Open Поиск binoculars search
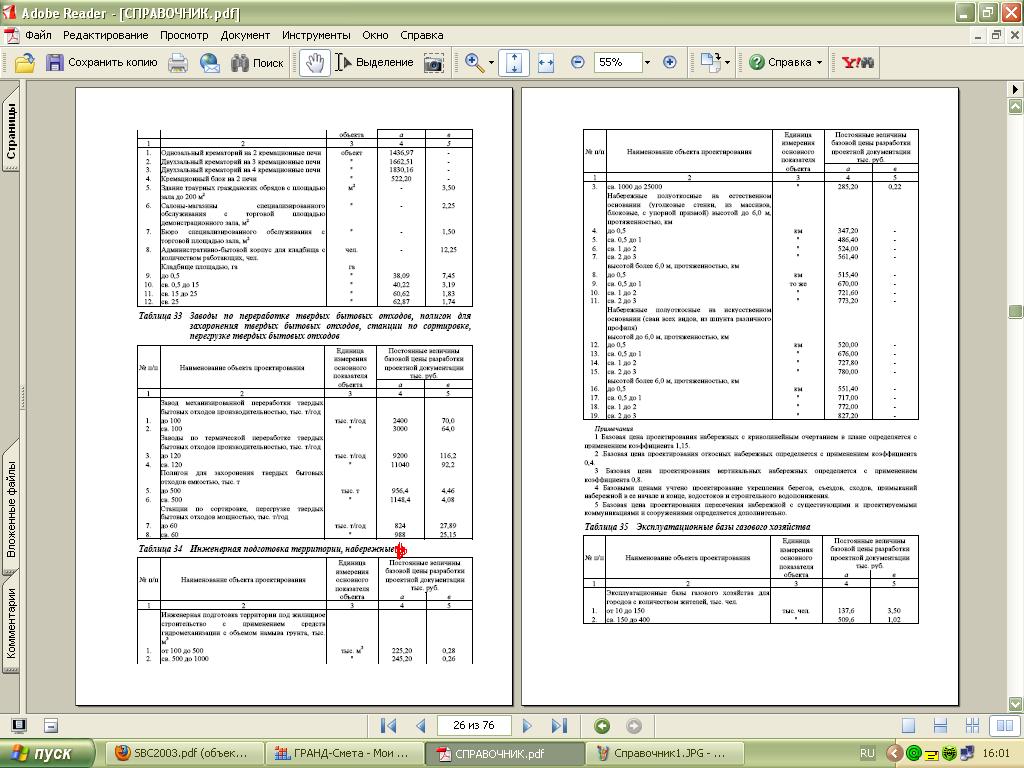Image resolution: width=1024 pixels, height=768 pixels. 257,63
